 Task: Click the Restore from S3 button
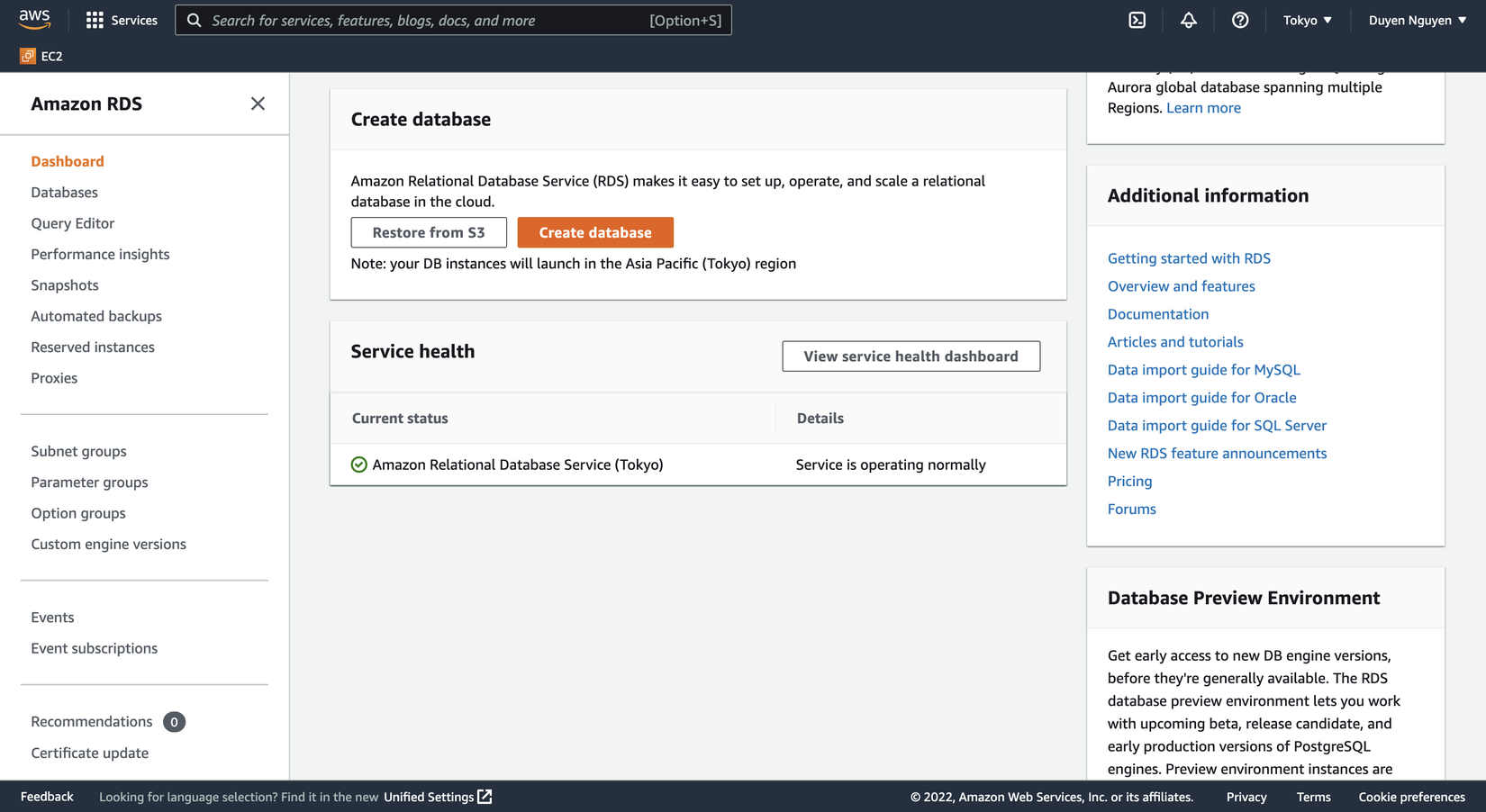[429, 232]
